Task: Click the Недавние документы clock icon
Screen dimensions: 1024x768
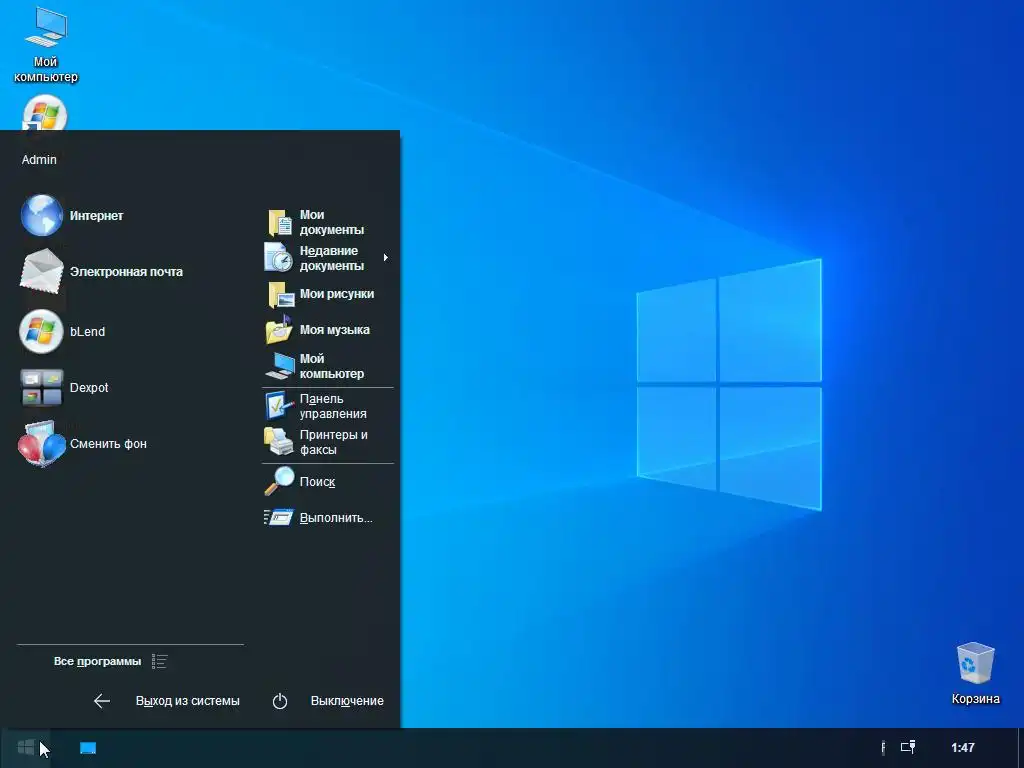Action: point(279,257)
